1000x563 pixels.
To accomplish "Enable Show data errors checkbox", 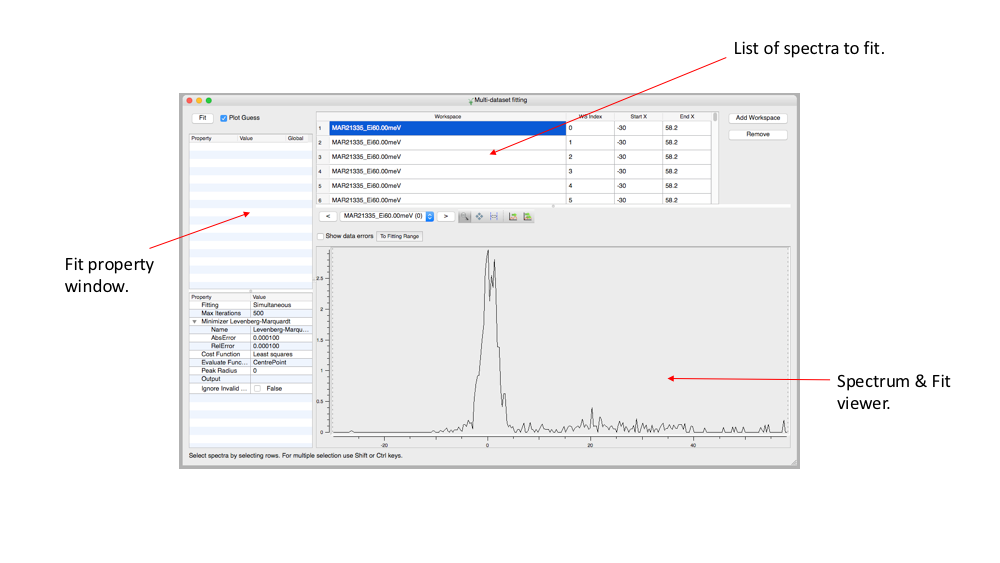I will click(x=321, y=236).
